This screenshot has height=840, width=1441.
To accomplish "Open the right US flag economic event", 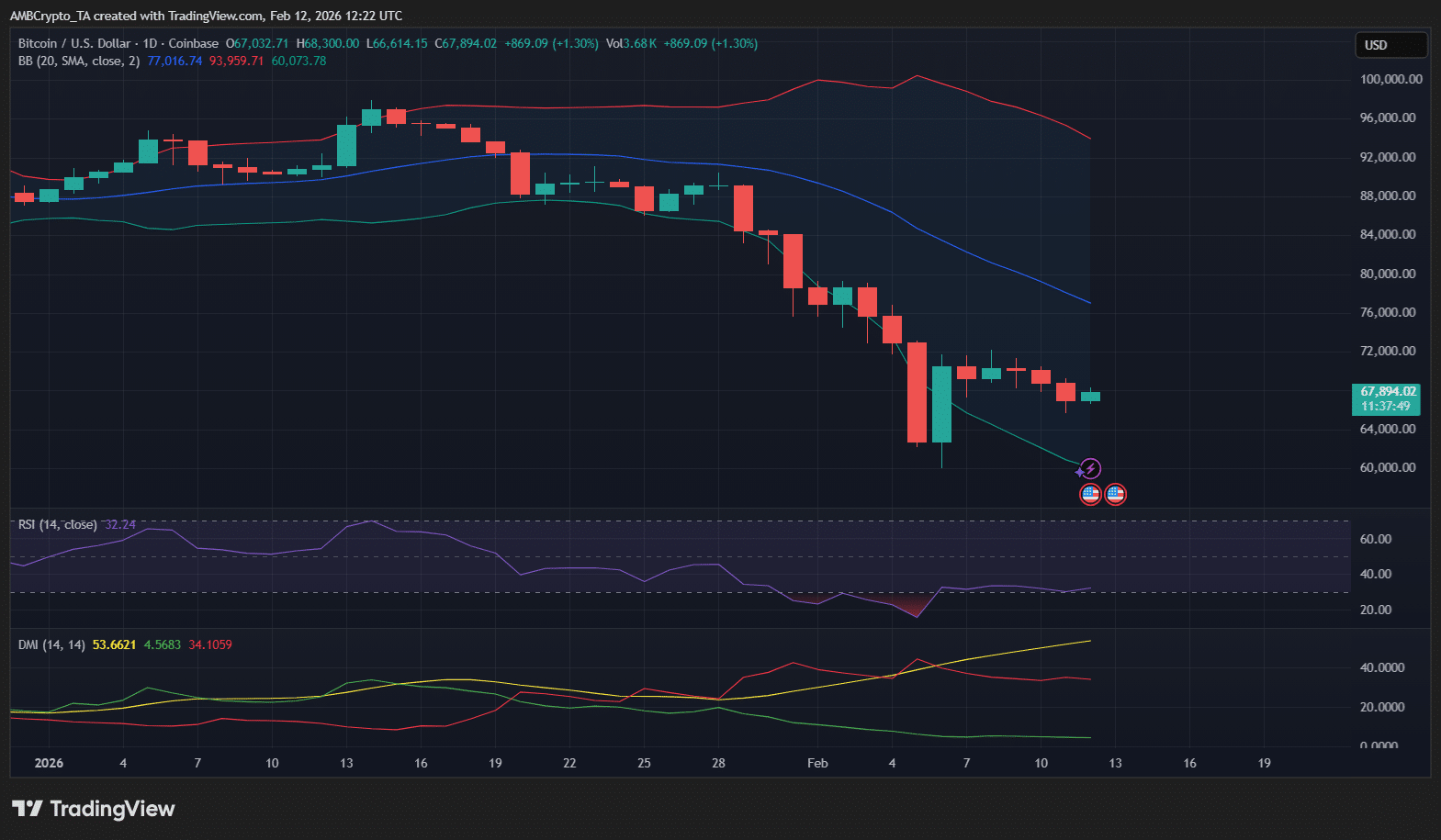I will 1115,495.
